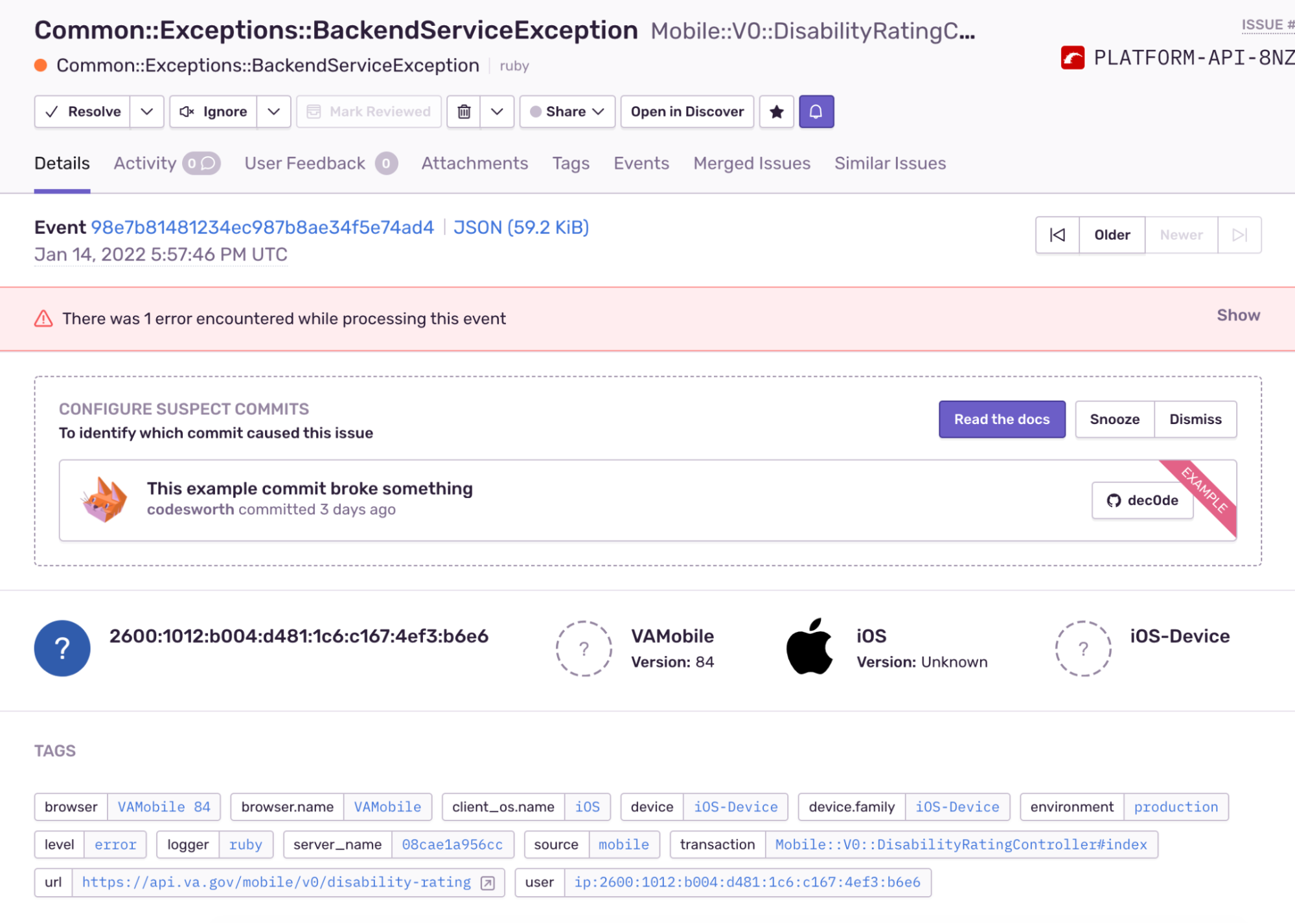Click the Share icon button
The image size is (1295, 924).
(566, 111)
